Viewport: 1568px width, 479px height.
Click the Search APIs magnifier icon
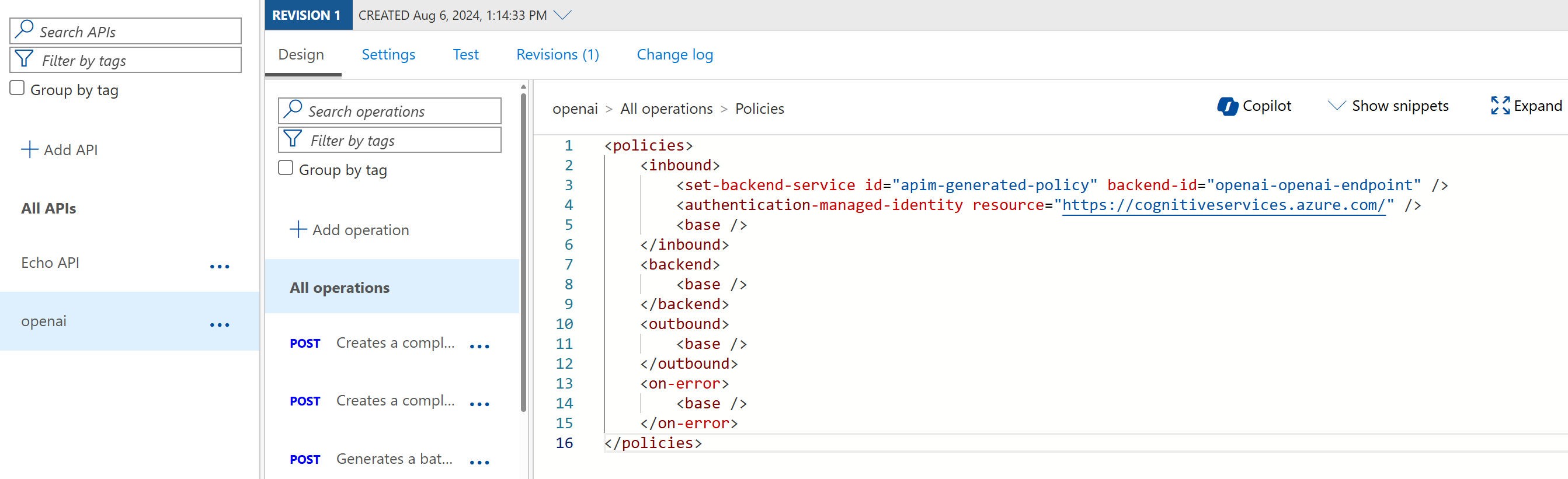(25, 29)
